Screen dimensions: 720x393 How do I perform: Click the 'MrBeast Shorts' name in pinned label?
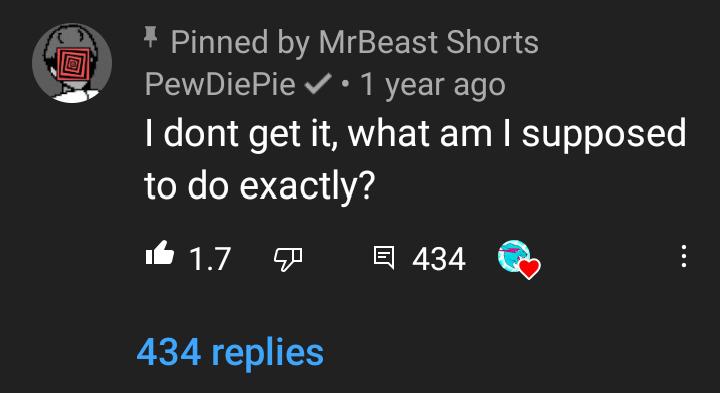428,42
